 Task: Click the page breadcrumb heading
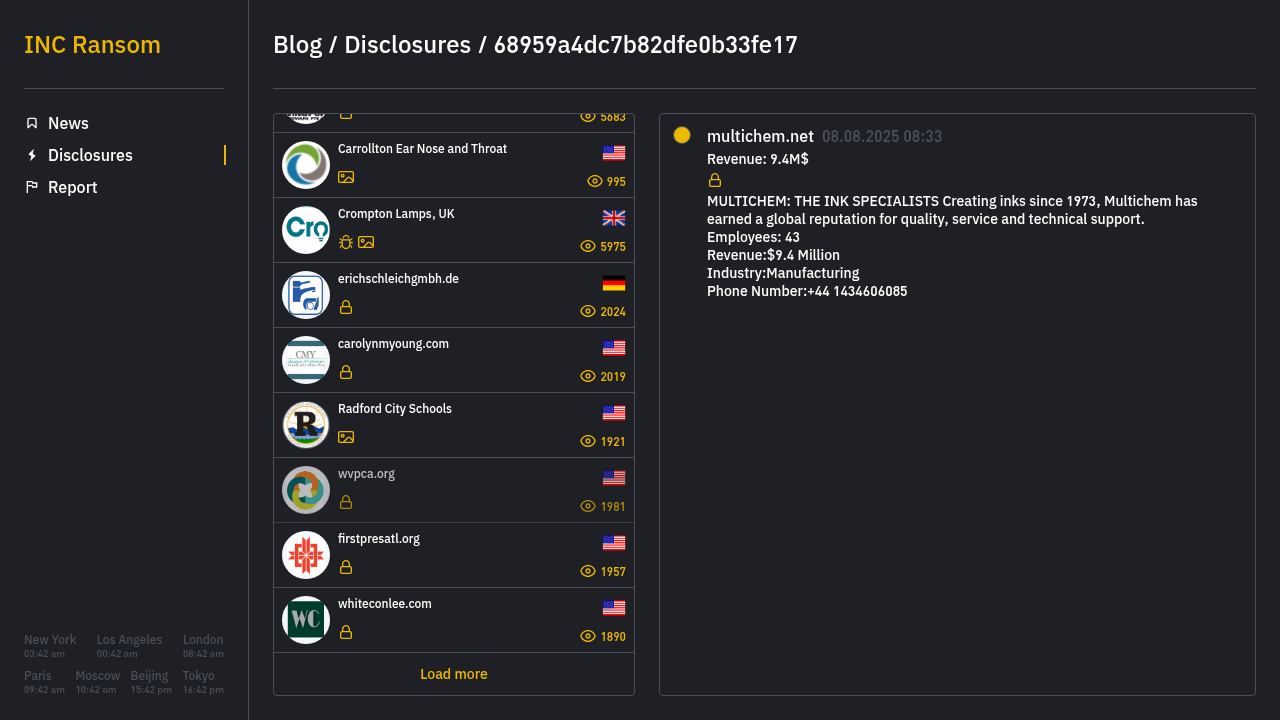[535, 45]
